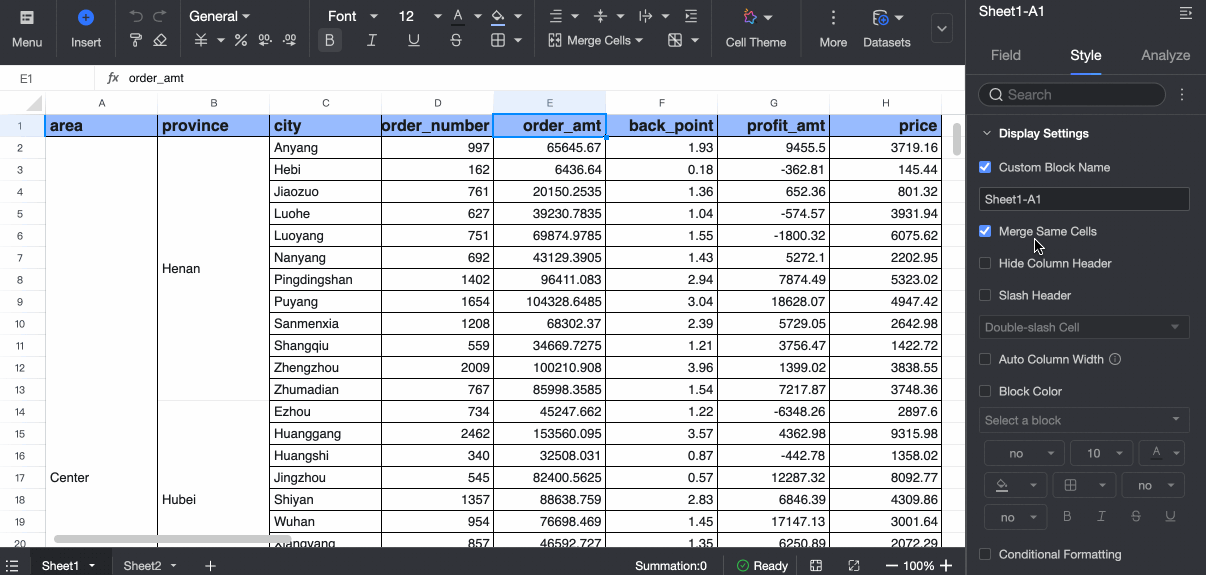Click the format painter icon

pos(136,41)
